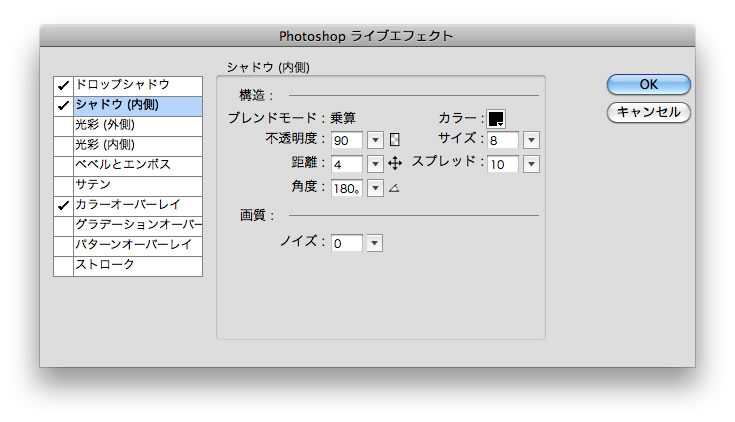Select グラデーションオーバーレイ in the effects list
The width and height of the screenshot is (735, 422).
click(x=138, y=225)
